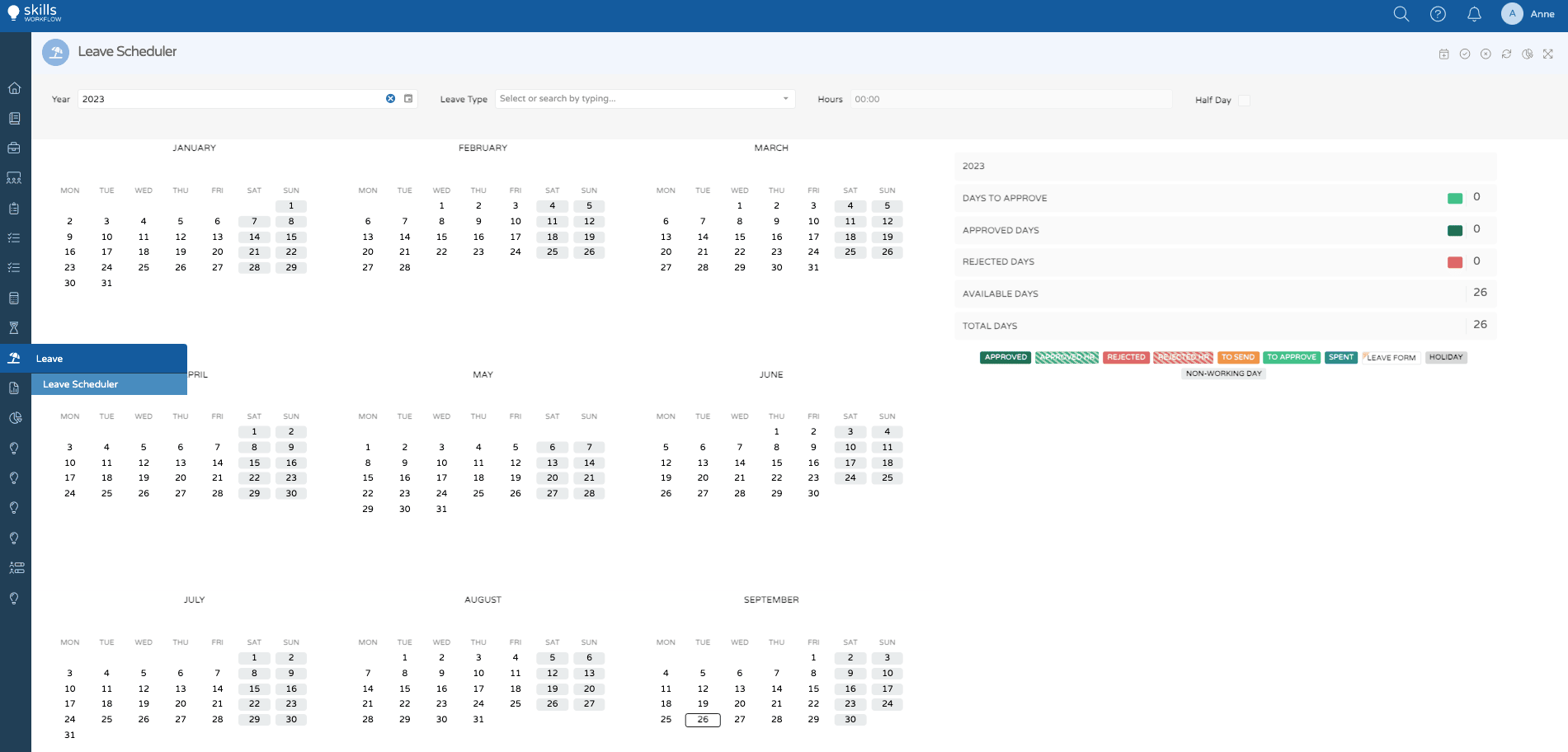Open the pie chart filter icon

coord(1528,54)
